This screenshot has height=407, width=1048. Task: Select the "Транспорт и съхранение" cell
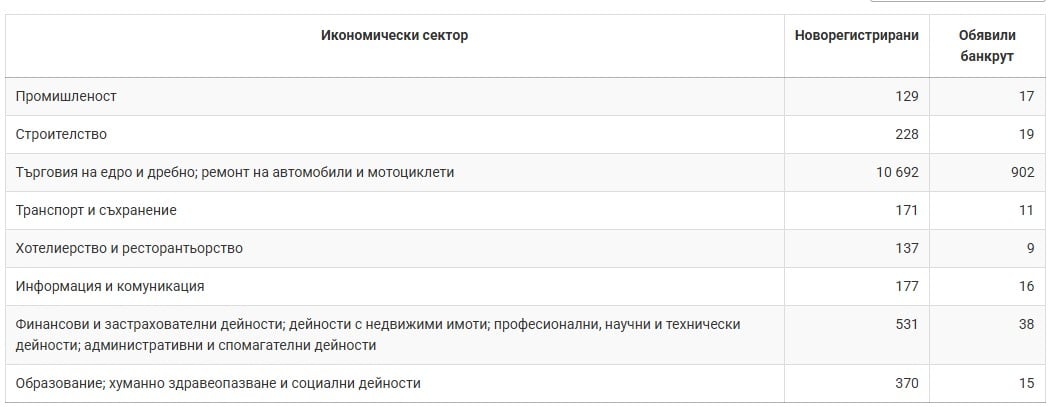click(96, 210)
